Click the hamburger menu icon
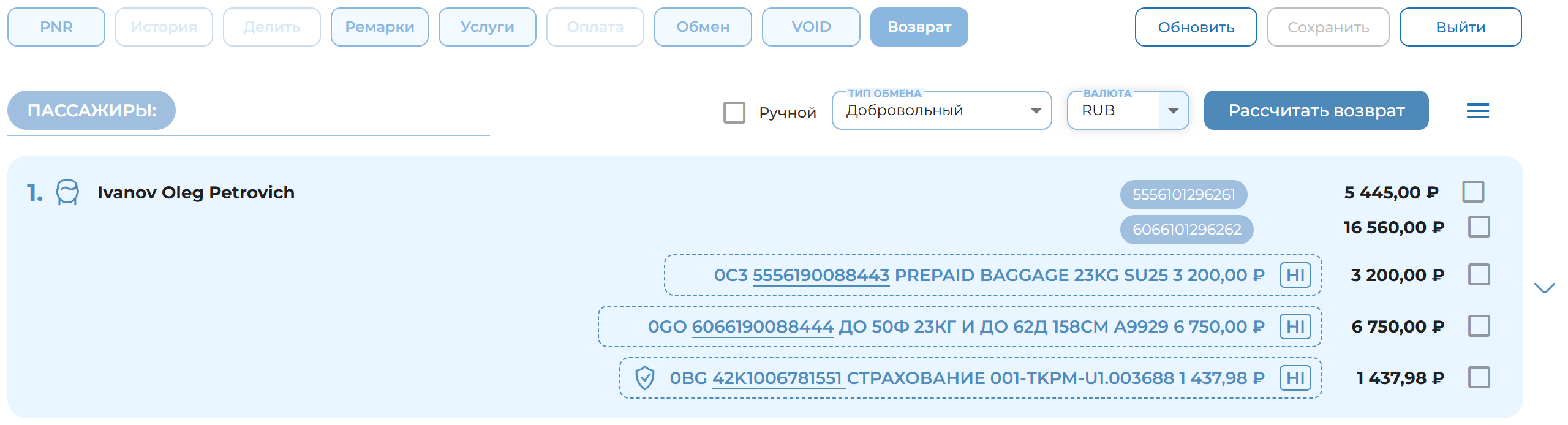 [x=1477, y=111]
